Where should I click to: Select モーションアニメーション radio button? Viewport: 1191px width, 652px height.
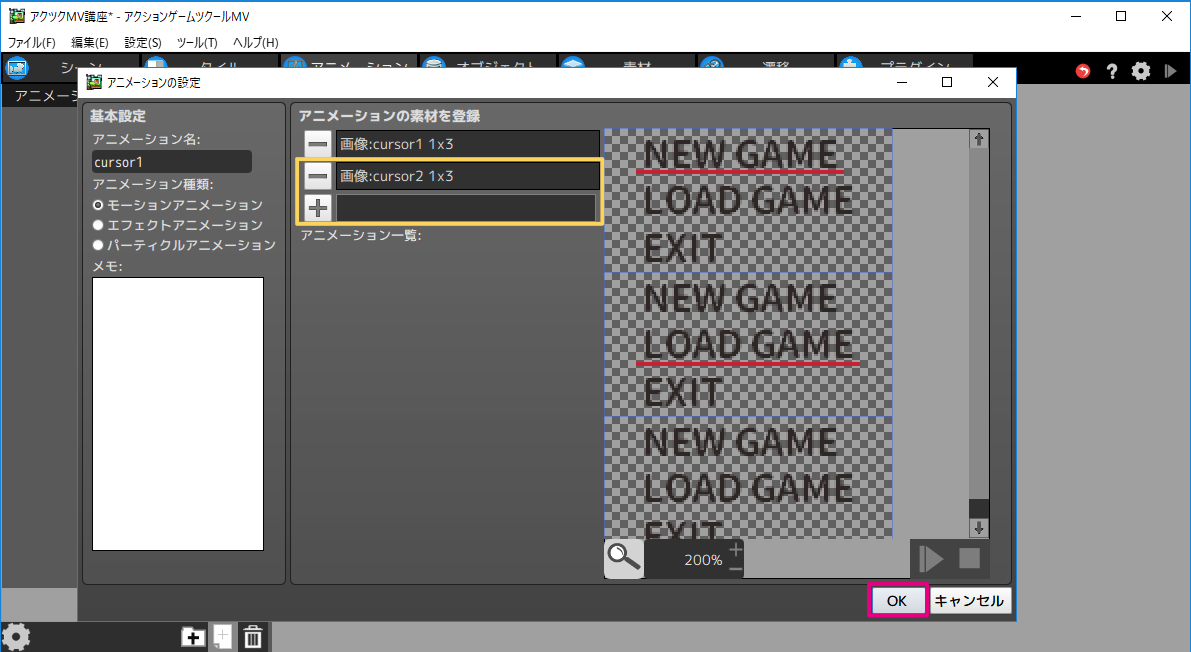pyautogui.click(x=98, y=205)
